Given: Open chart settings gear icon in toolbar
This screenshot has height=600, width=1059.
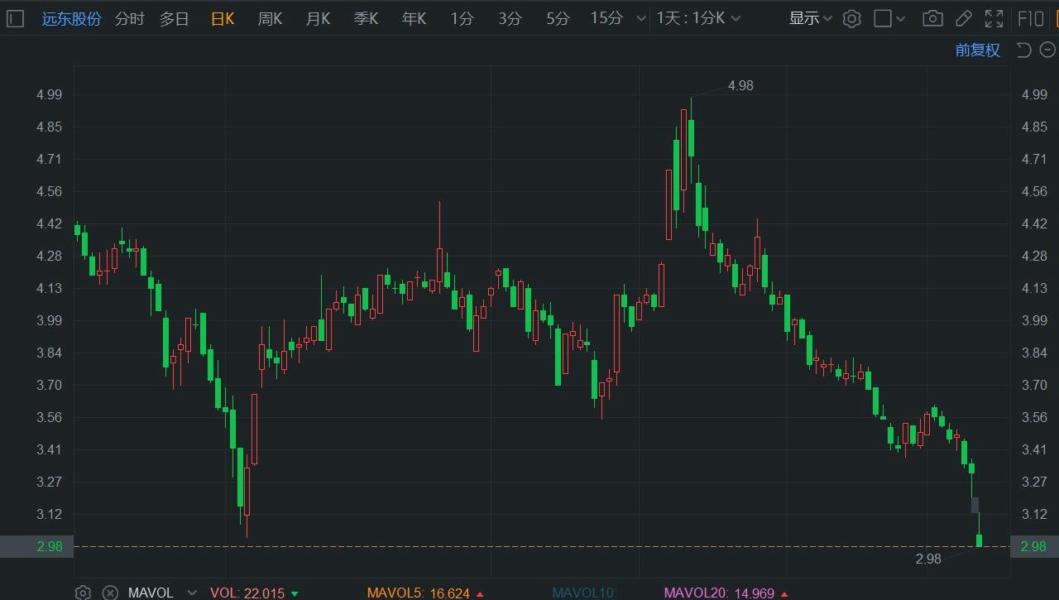Looking at the screenshot, I should pyautogui.click(x=852, y=18).
